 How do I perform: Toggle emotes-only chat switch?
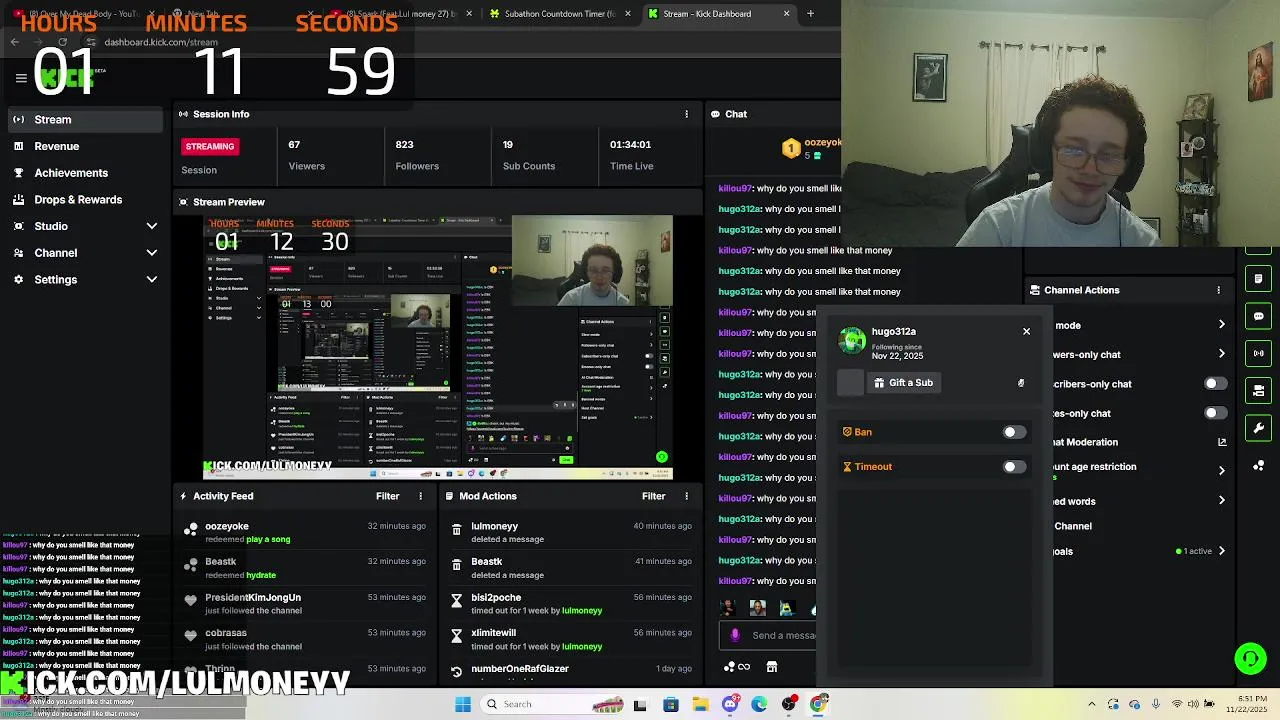pos(1215,413)
